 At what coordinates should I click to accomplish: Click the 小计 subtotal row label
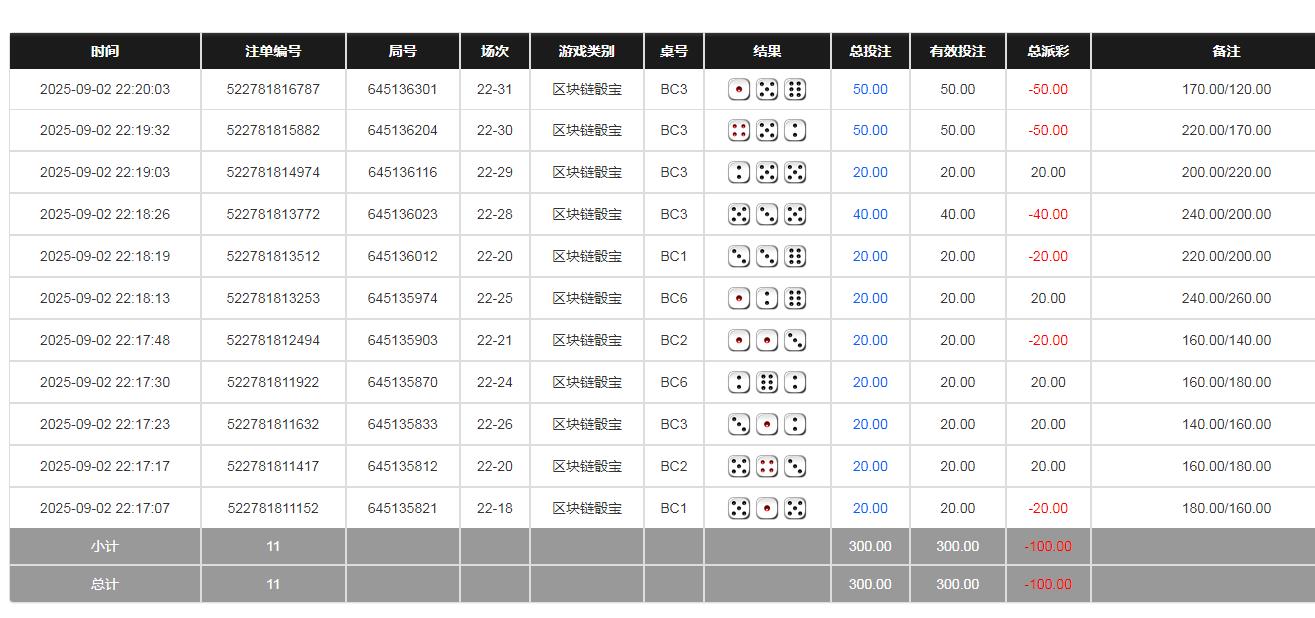[x=105, y=547]
